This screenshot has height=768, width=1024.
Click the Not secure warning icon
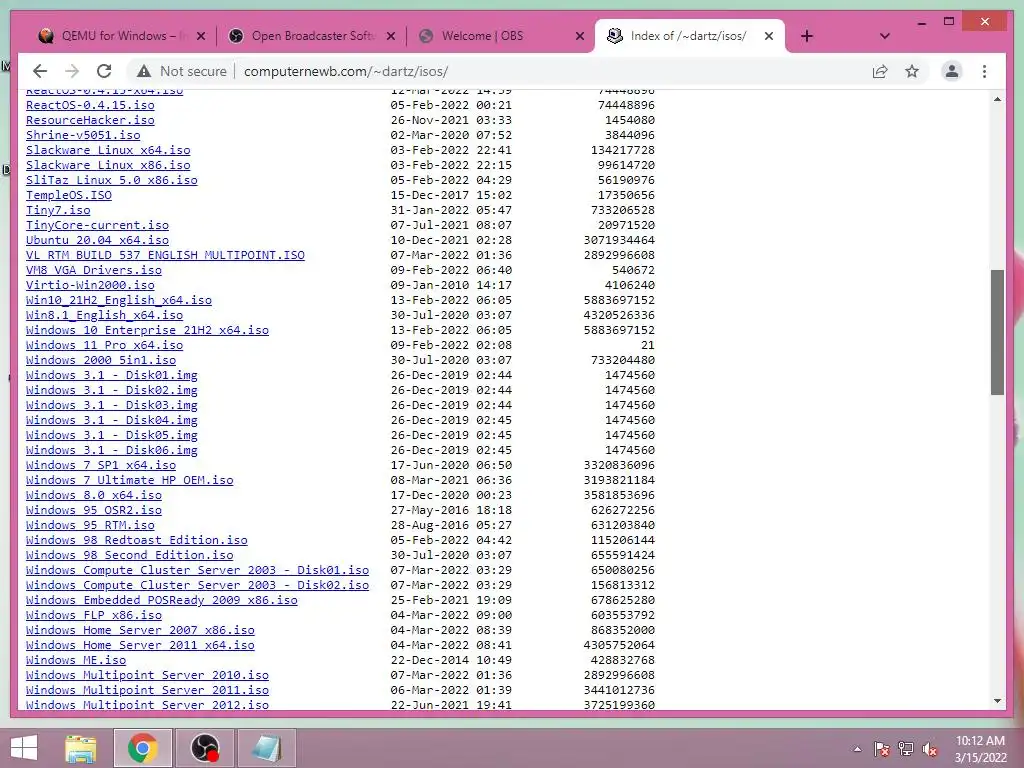click(144, 71)
